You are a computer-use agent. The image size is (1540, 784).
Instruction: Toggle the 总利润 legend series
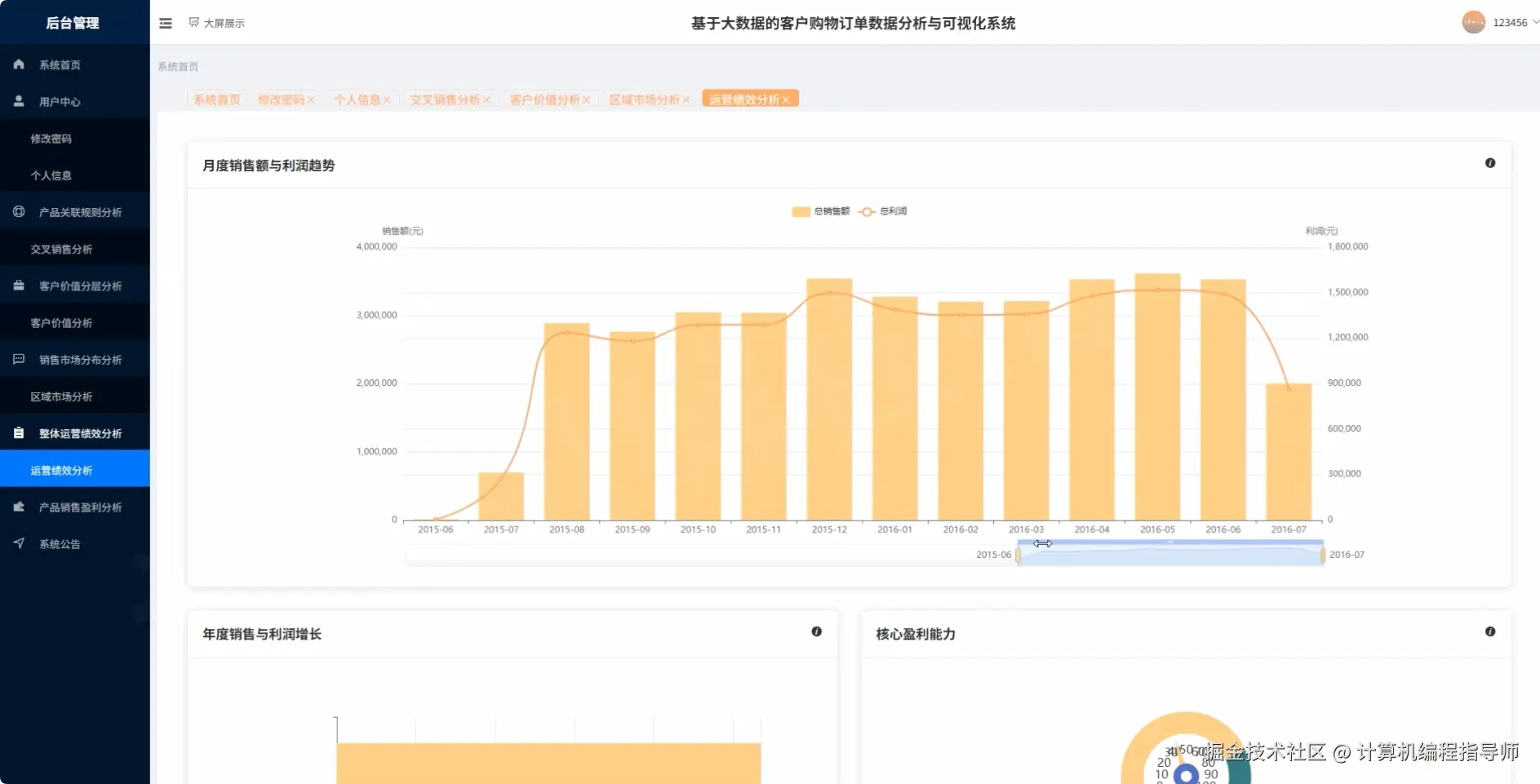[883, 211]
